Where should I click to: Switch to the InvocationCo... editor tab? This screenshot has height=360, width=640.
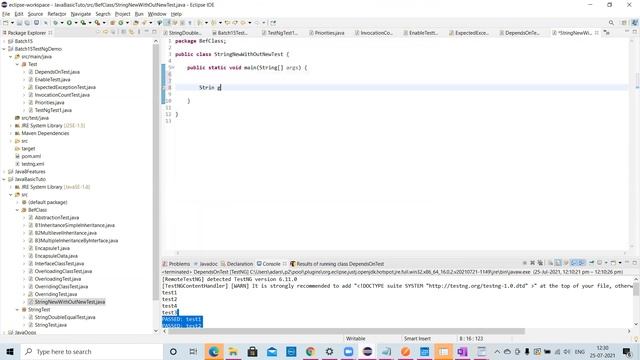point(373,33)
